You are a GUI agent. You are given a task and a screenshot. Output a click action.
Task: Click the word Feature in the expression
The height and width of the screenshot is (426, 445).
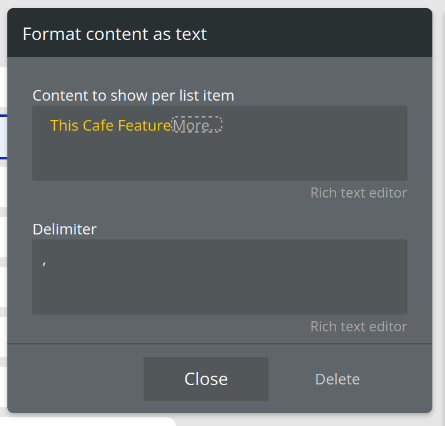point(144,125)
